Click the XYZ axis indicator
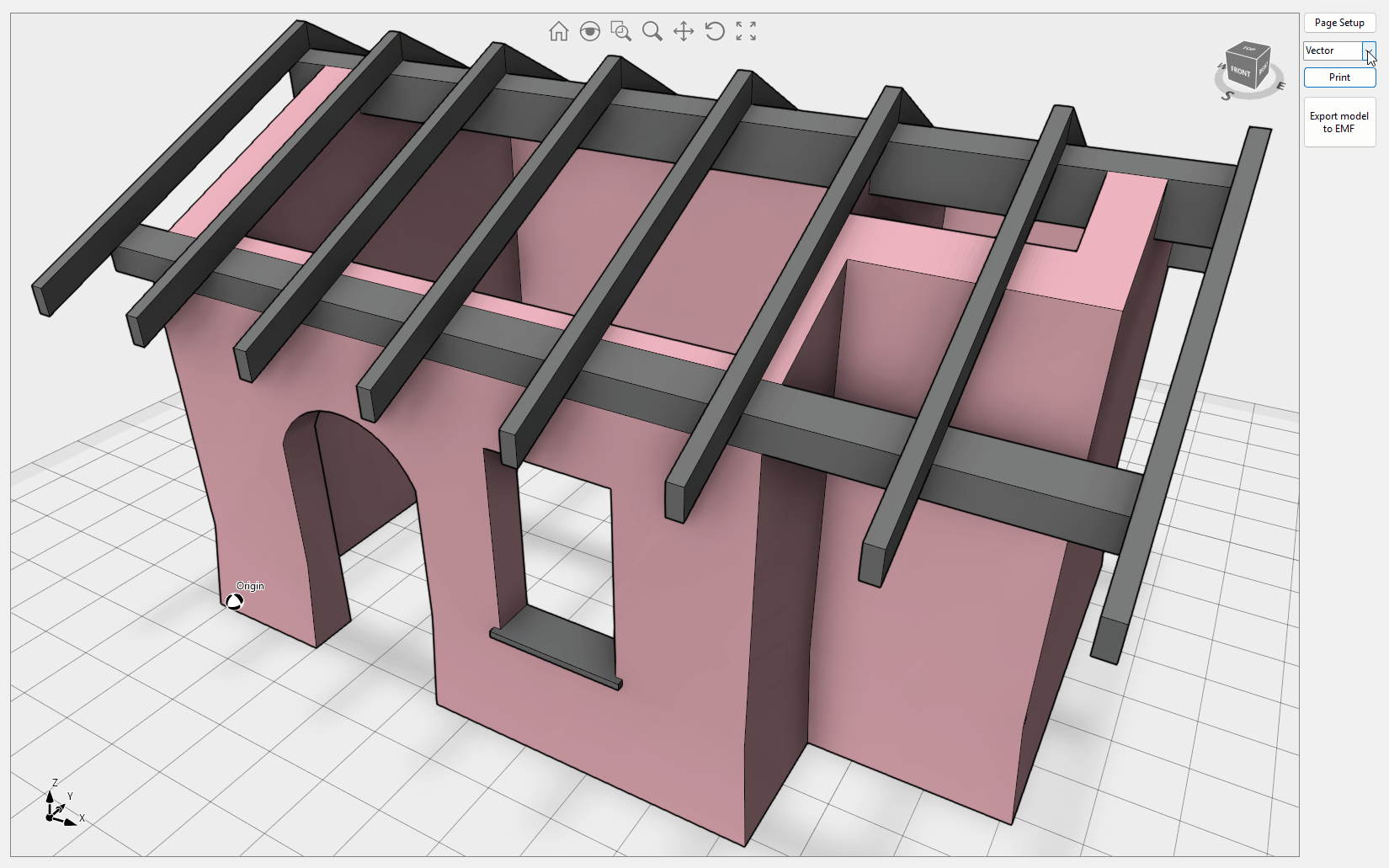This screenshot has height=868, width=1389. coord(59,807)
